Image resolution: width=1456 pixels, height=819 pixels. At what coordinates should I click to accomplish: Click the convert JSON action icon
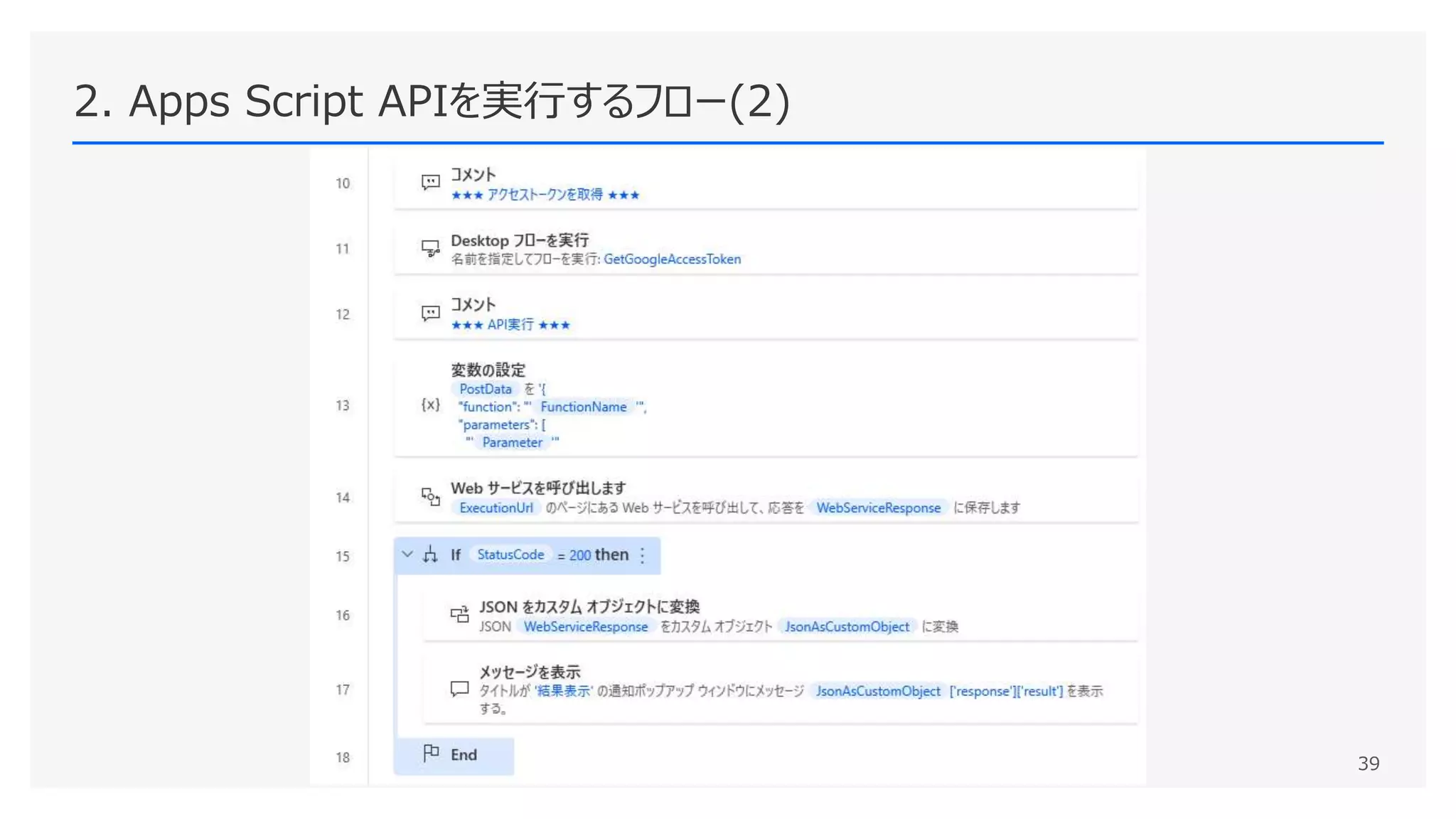[x=459, y=614]
